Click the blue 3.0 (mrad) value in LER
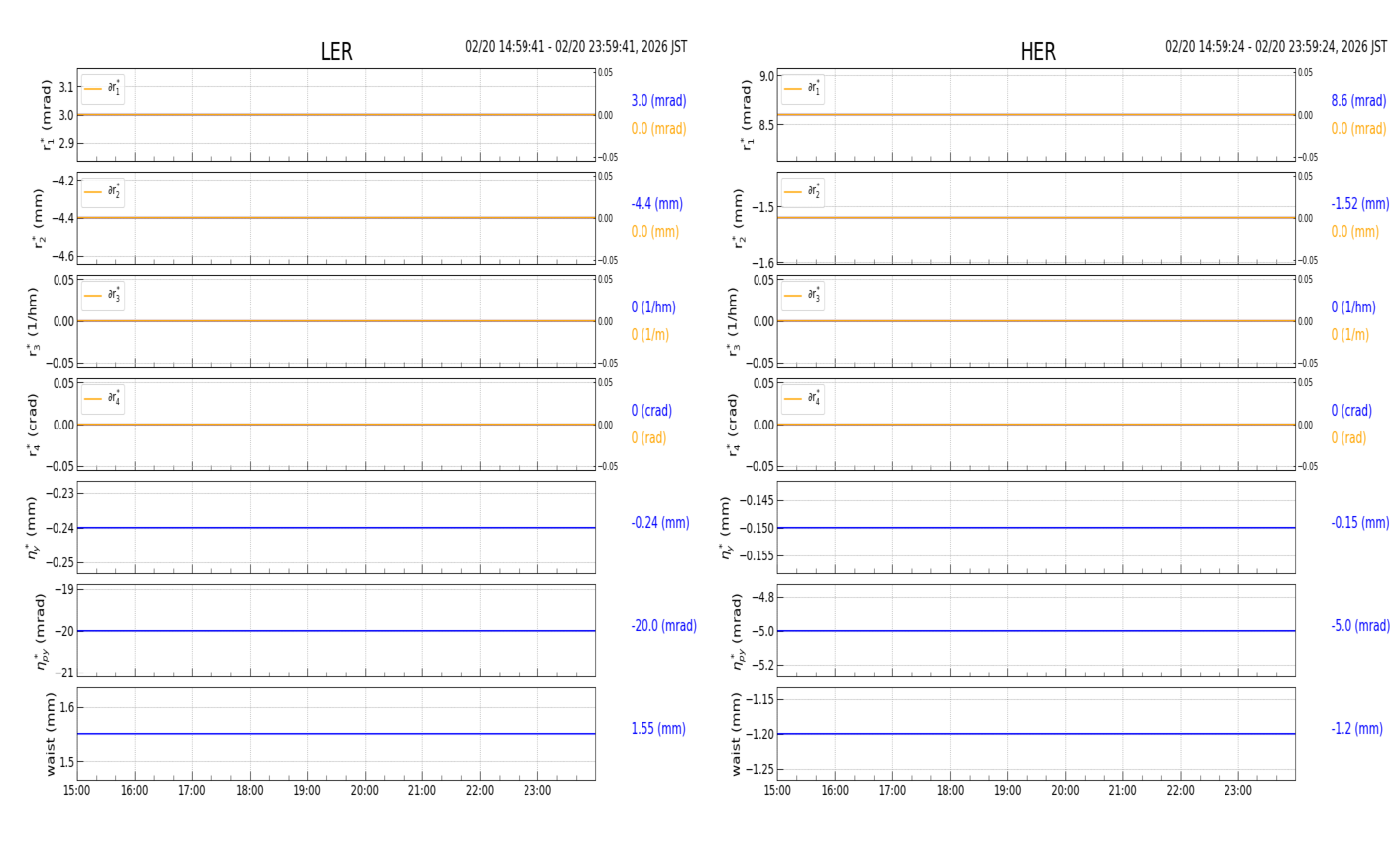The height and width of the screenshot is (857, 1400). pyautogui.click(x=658, y=101)
